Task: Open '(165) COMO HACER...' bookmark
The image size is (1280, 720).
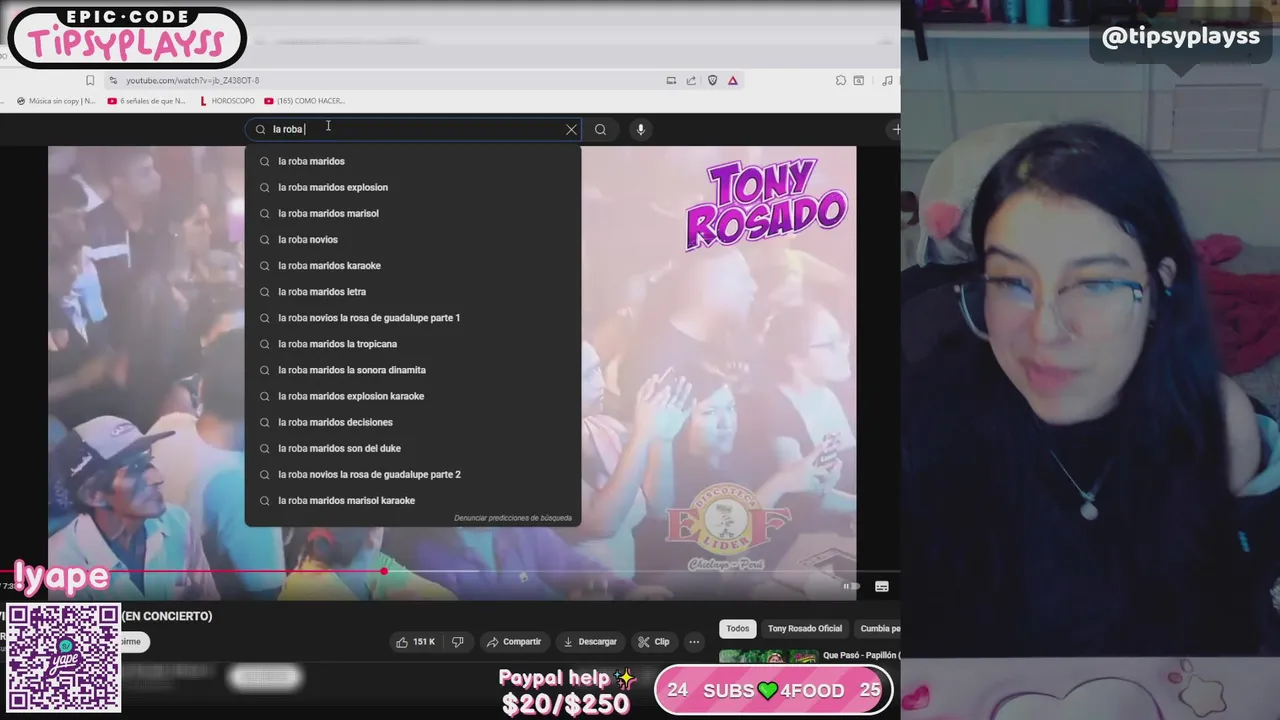Action: click(305, 101)
